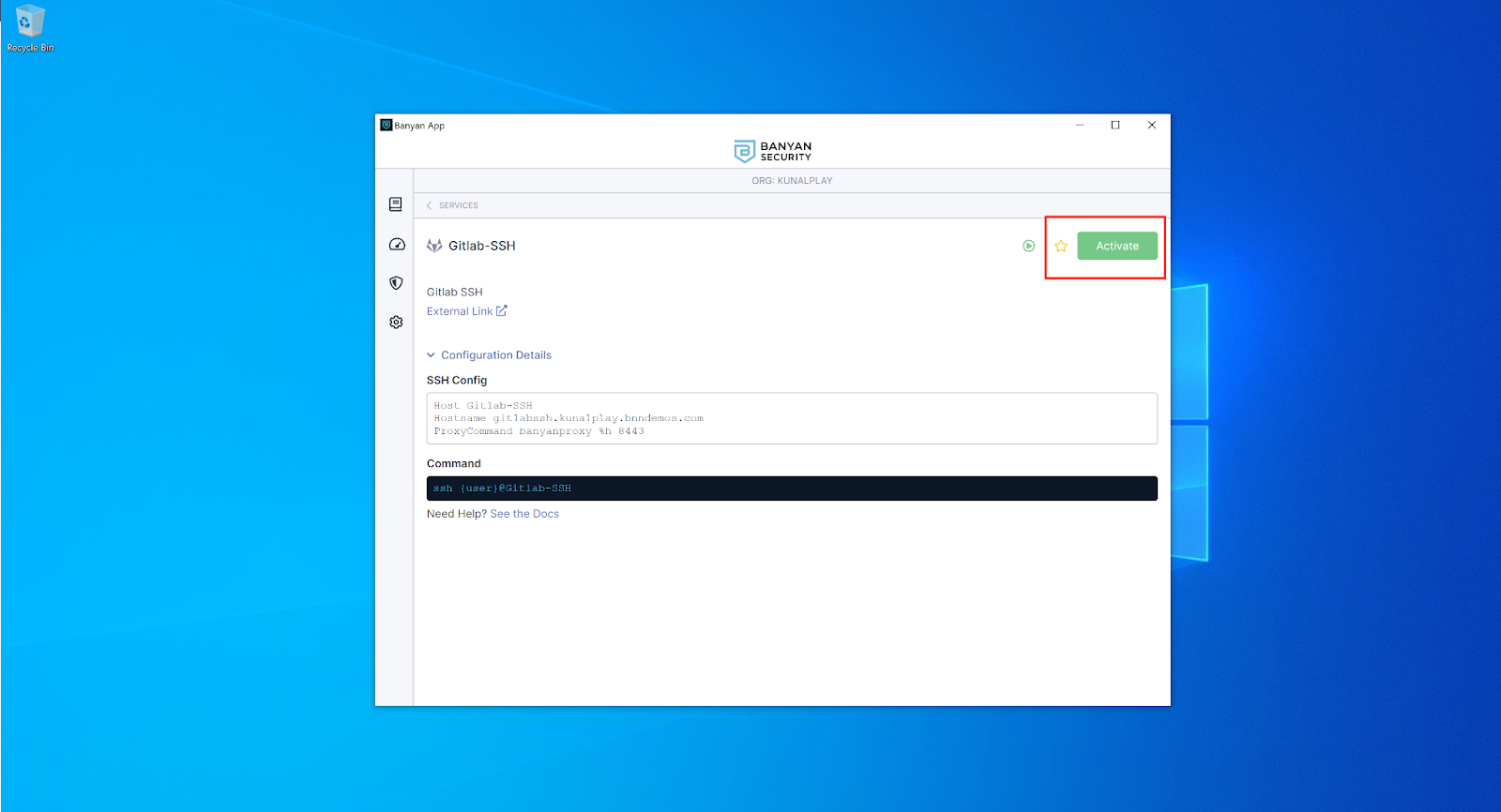1501x812 pixels.
Task: Maximize the Banyan App window
Action: click(x=1115, y=125)
